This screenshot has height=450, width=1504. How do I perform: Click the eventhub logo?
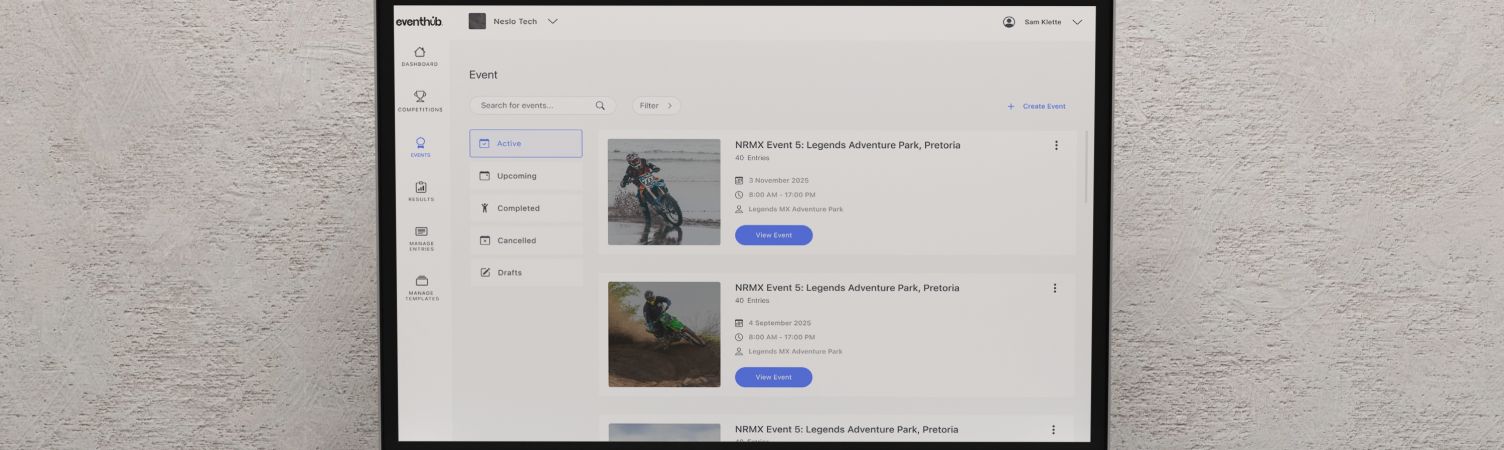pos(418,21)
